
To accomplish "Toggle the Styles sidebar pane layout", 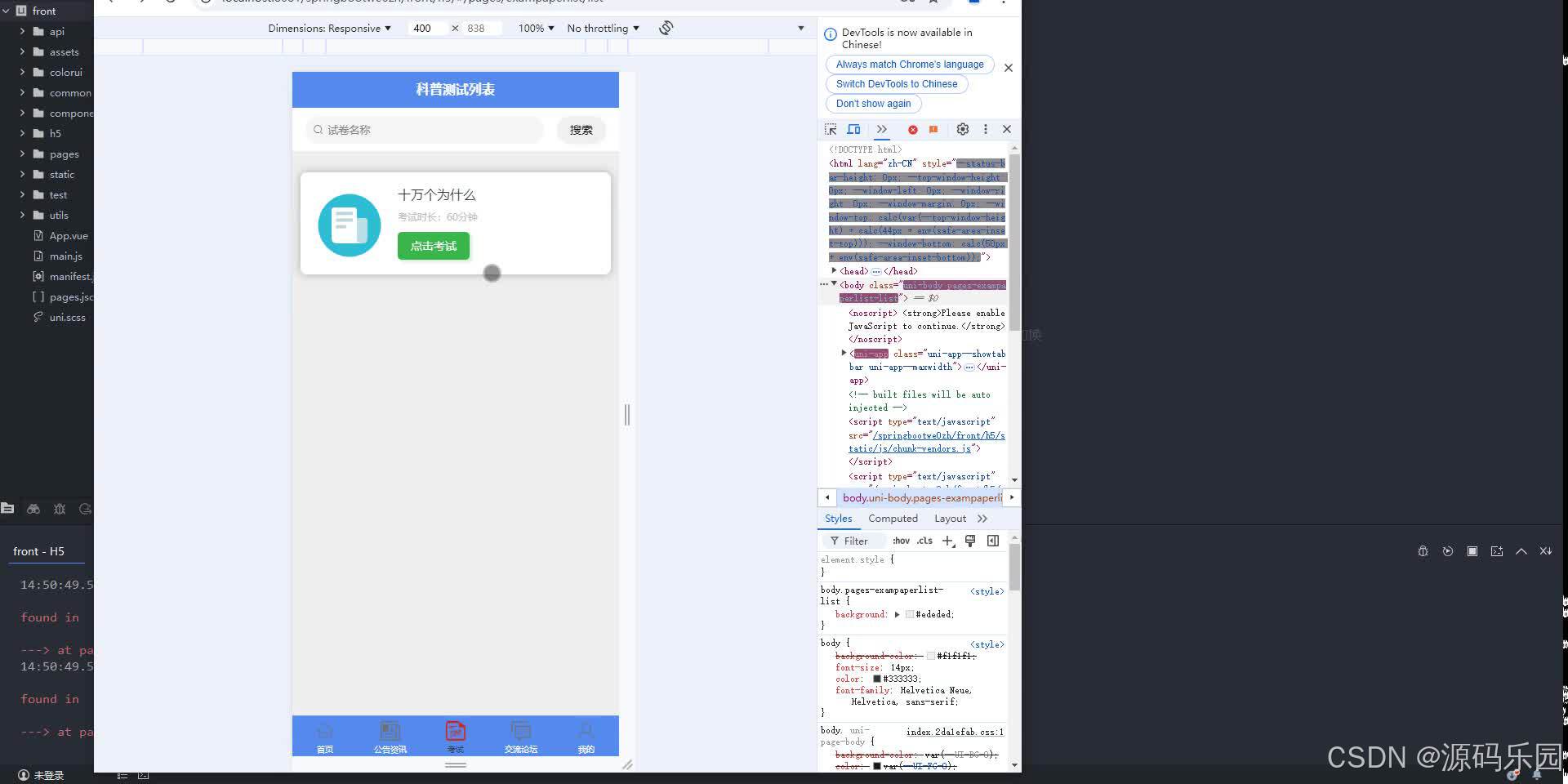I will click(993, 541).
